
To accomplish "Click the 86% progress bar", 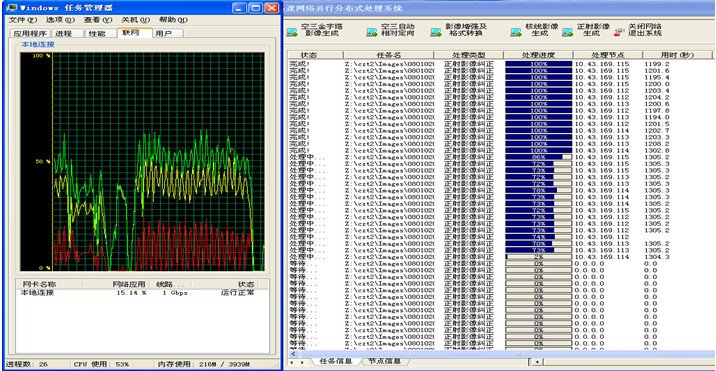I will click(538, 157).
